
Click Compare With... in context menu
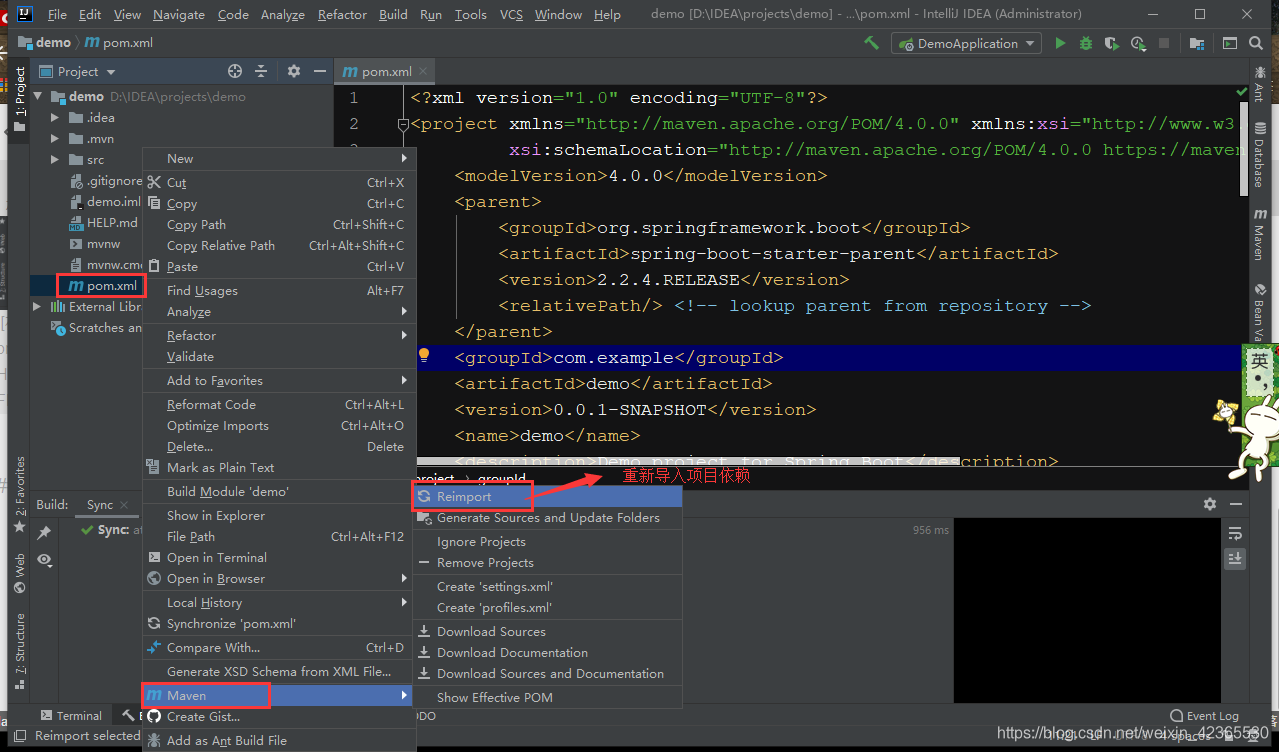point(278,647)
